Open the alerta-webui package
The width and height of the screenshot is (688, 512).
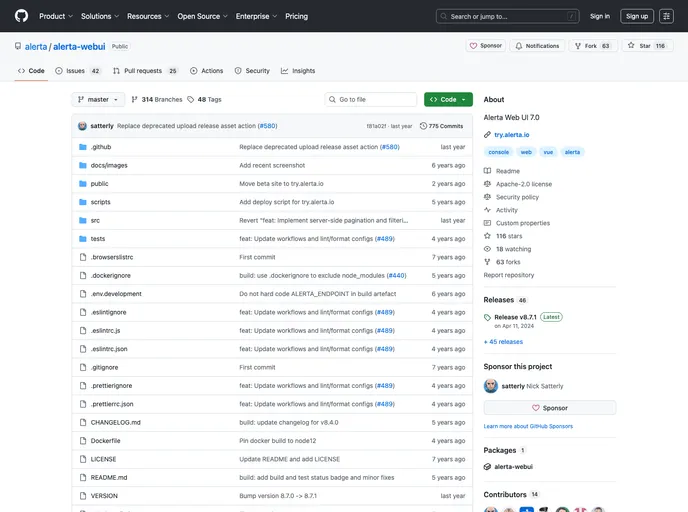(513, 467)
